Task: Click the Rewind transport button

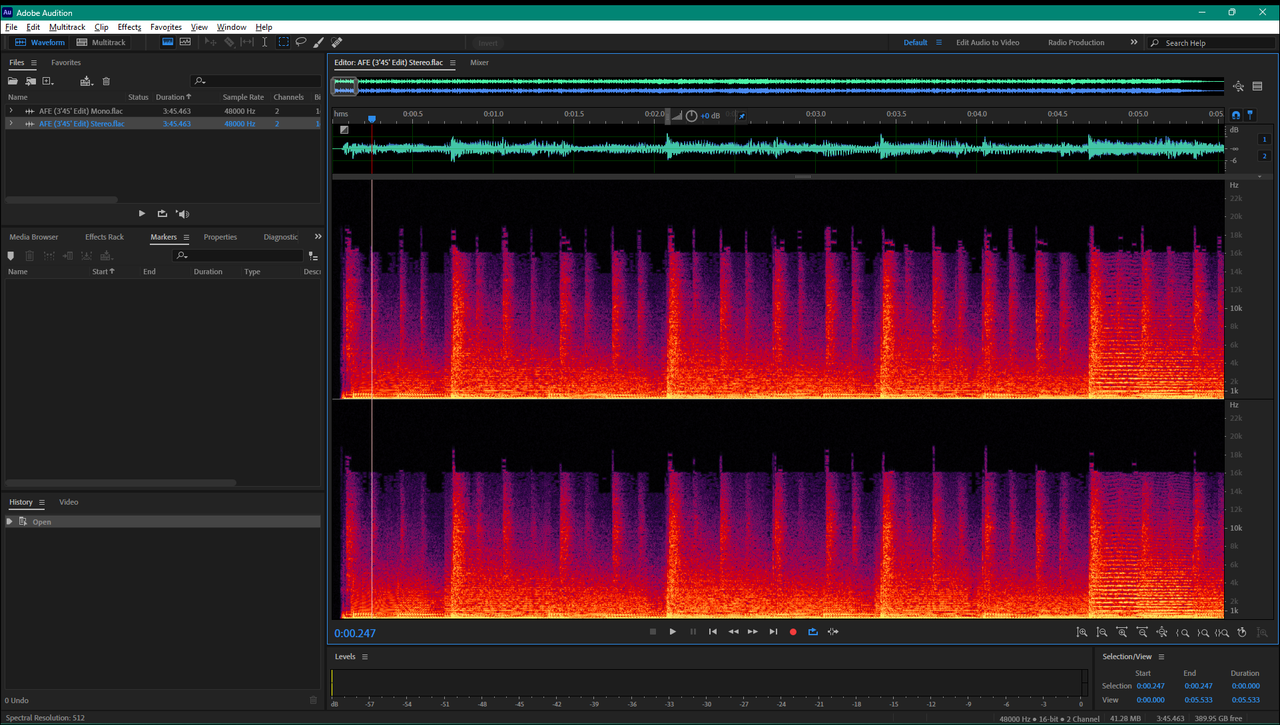Action: [733, 632]
